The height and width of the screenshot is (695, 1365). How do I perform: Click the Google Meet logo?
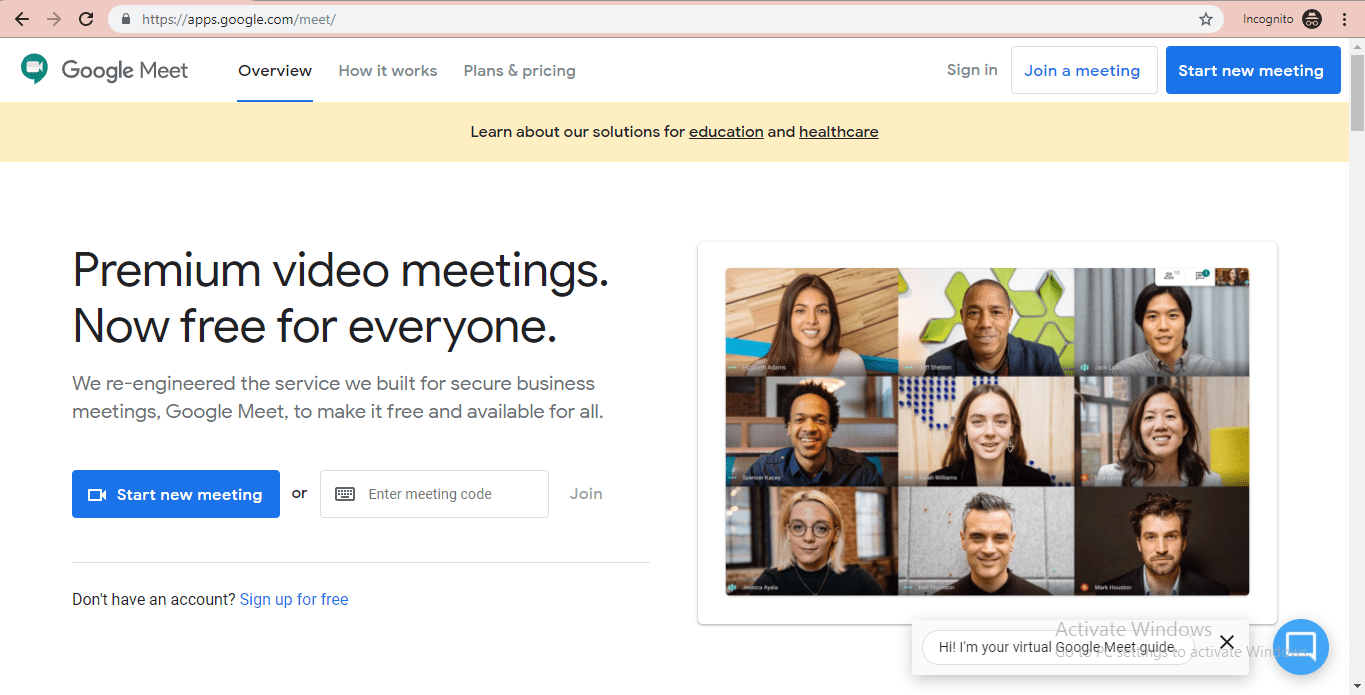point(104,70)
